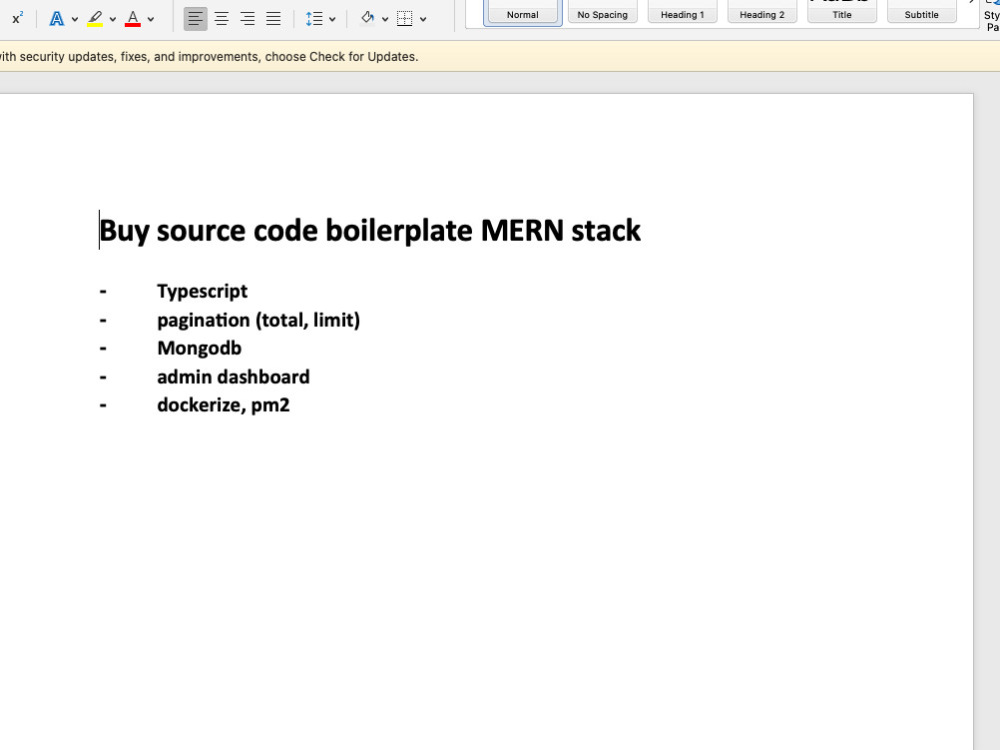Click the 'Mongodb' bullet line
The height and width of the screenshot is (750, 1000).
coord(200,348)
